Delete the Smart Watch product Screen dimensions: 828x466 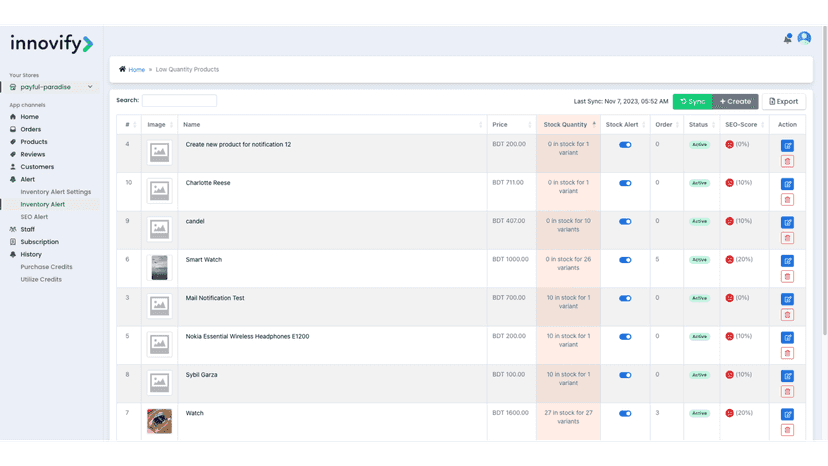coord(787,277)
